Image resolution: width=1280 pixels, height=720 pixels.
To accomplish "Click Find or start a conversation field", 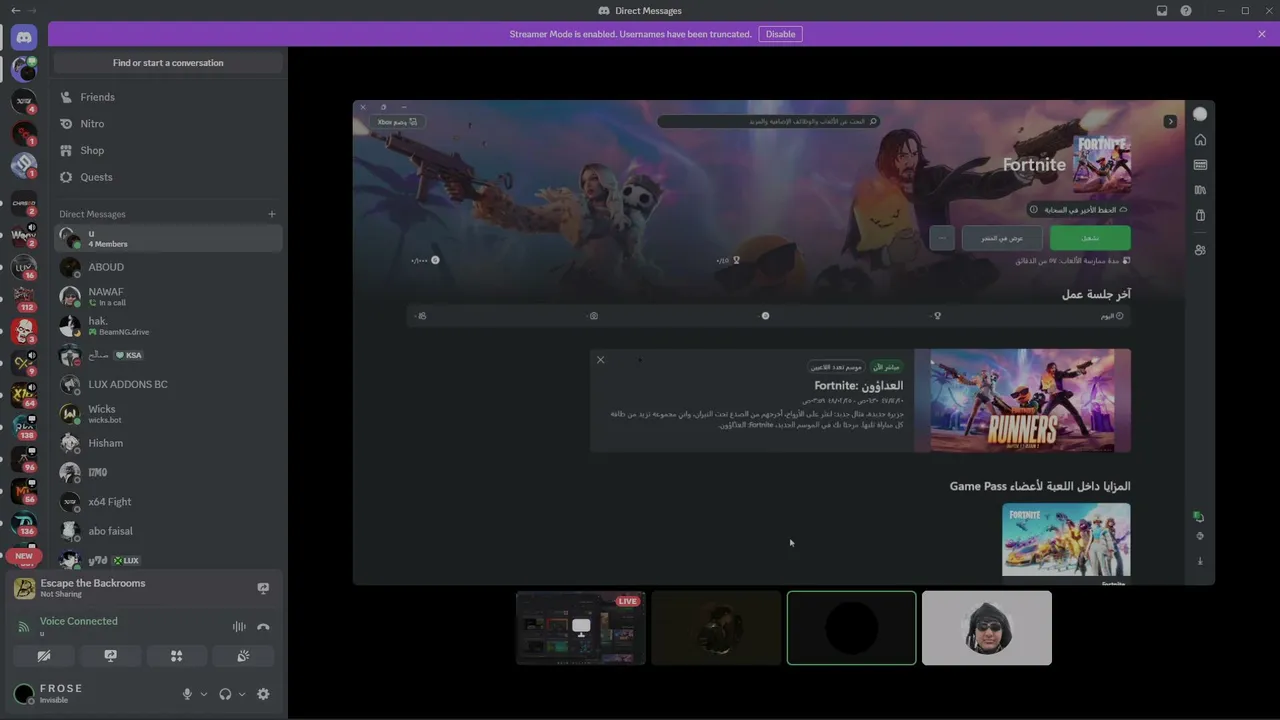I will pos(168,63).
